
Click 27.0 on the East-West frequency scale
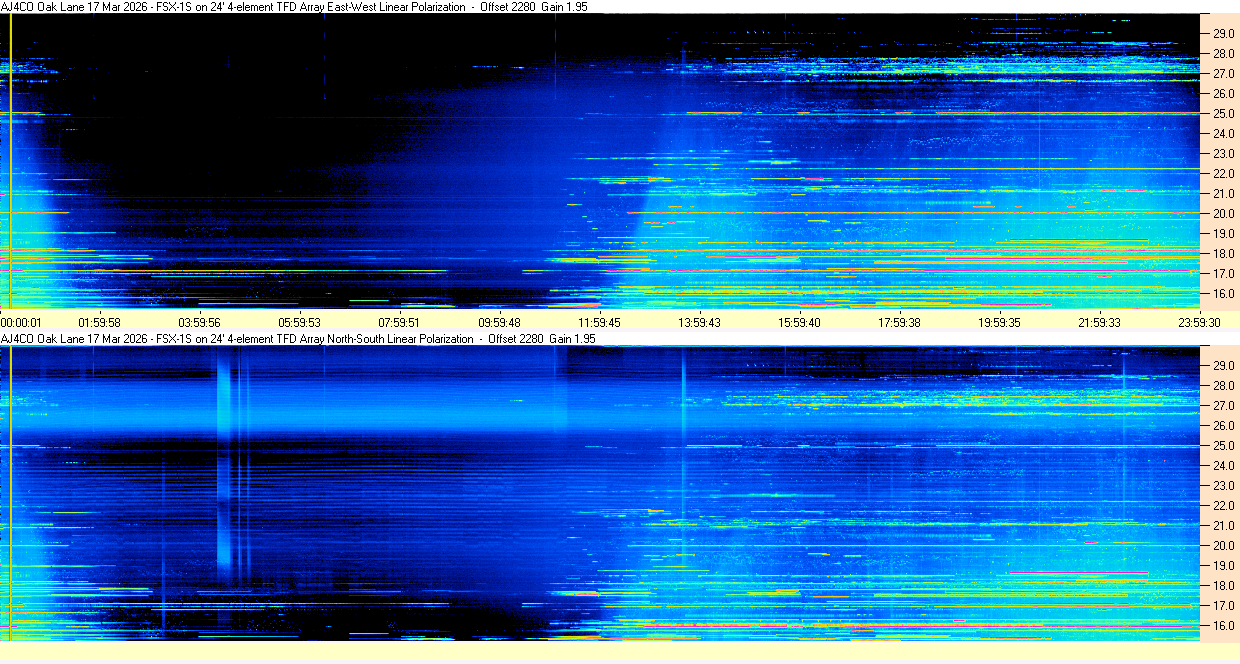click(x=1224, y=74)
